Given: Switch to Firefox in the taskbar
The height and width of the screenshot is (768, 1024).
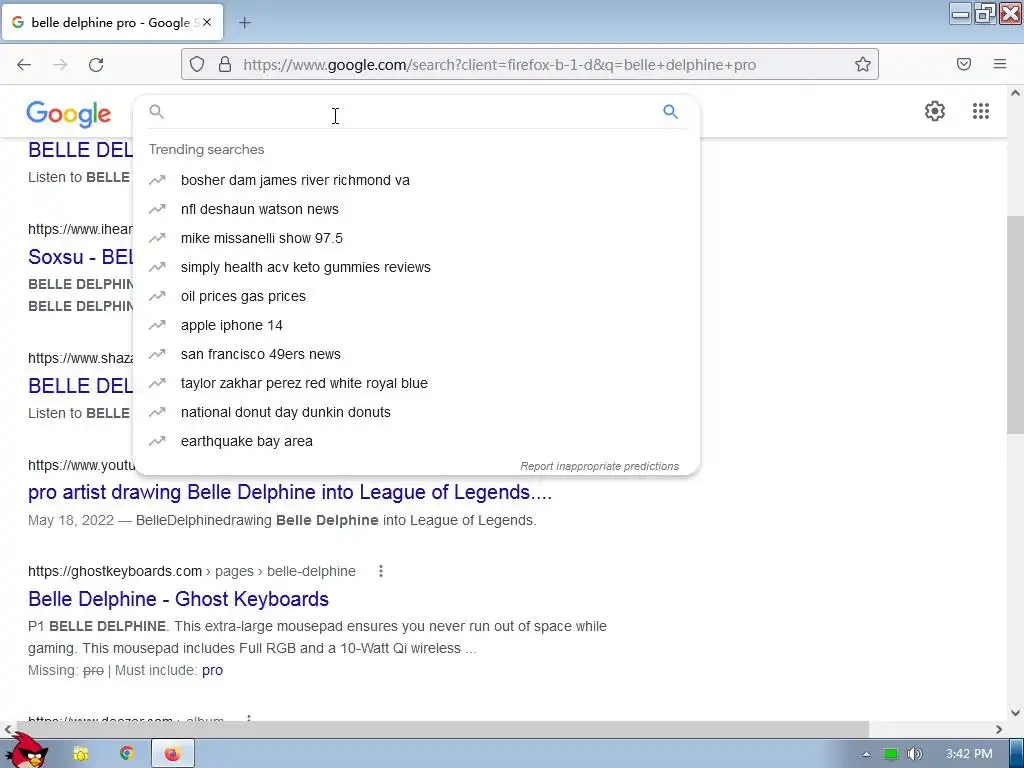Looking at the screenshot, I should click(x=172, y=754).
